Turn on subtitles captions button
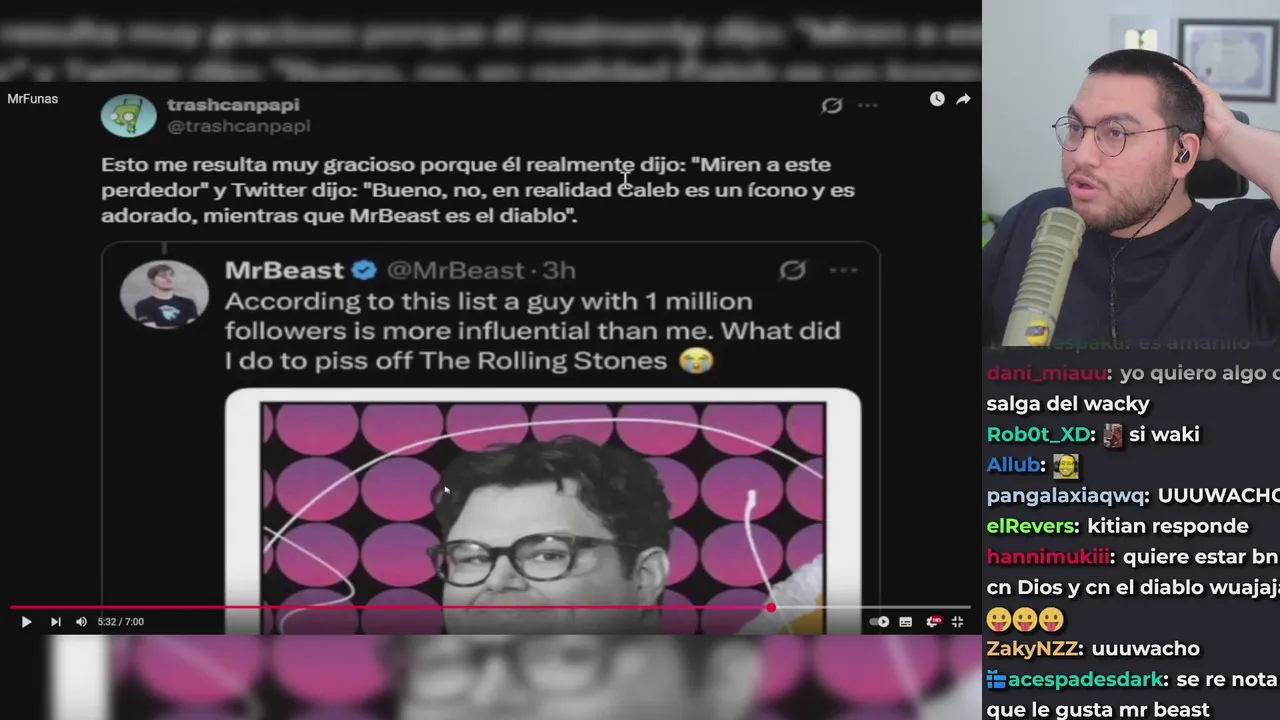Viewport: 1280px width, 720px height. click(x=906, y=622)
